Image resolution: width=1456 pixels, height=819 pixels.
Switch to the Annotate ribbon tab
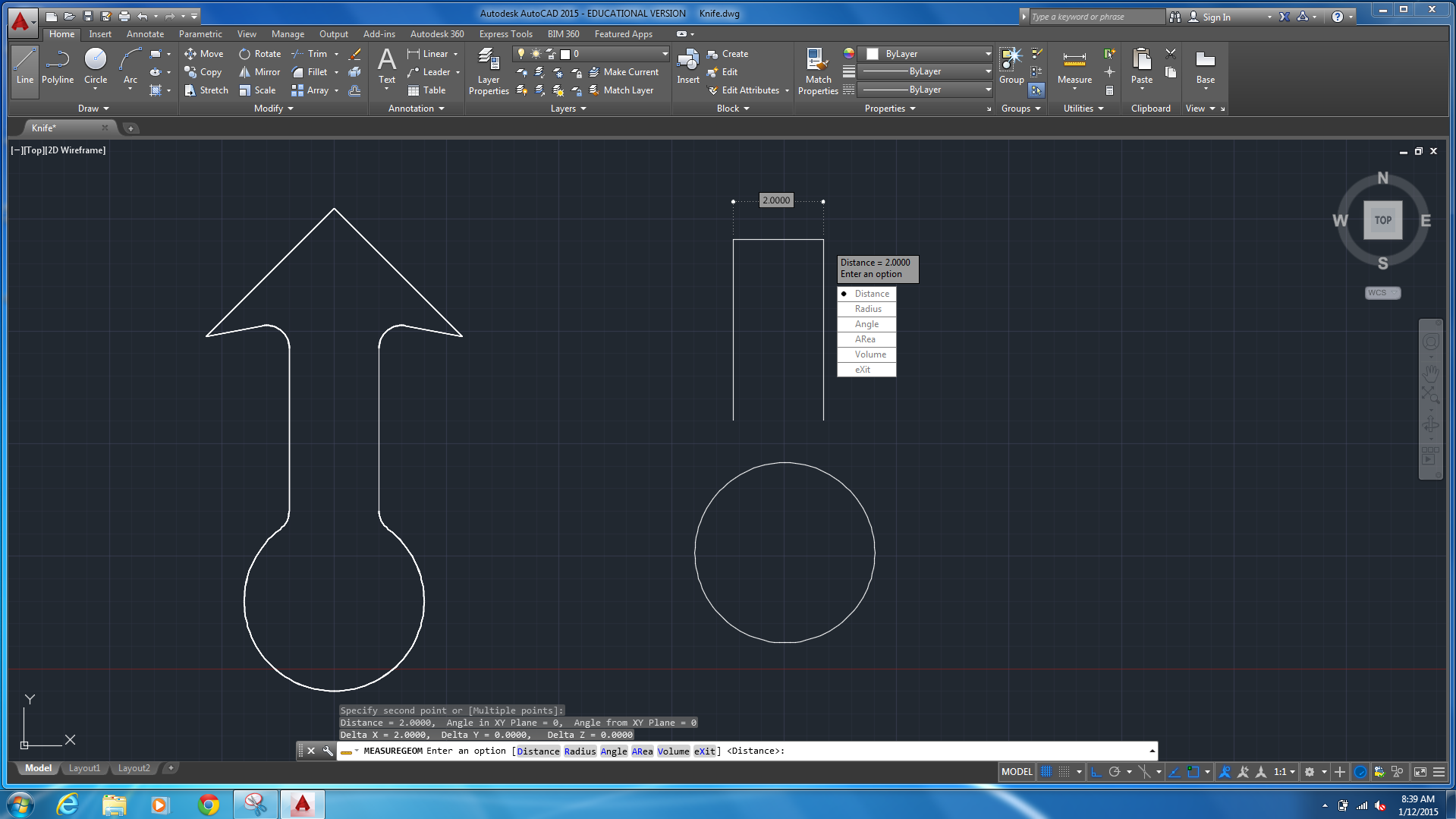[145, 34]
